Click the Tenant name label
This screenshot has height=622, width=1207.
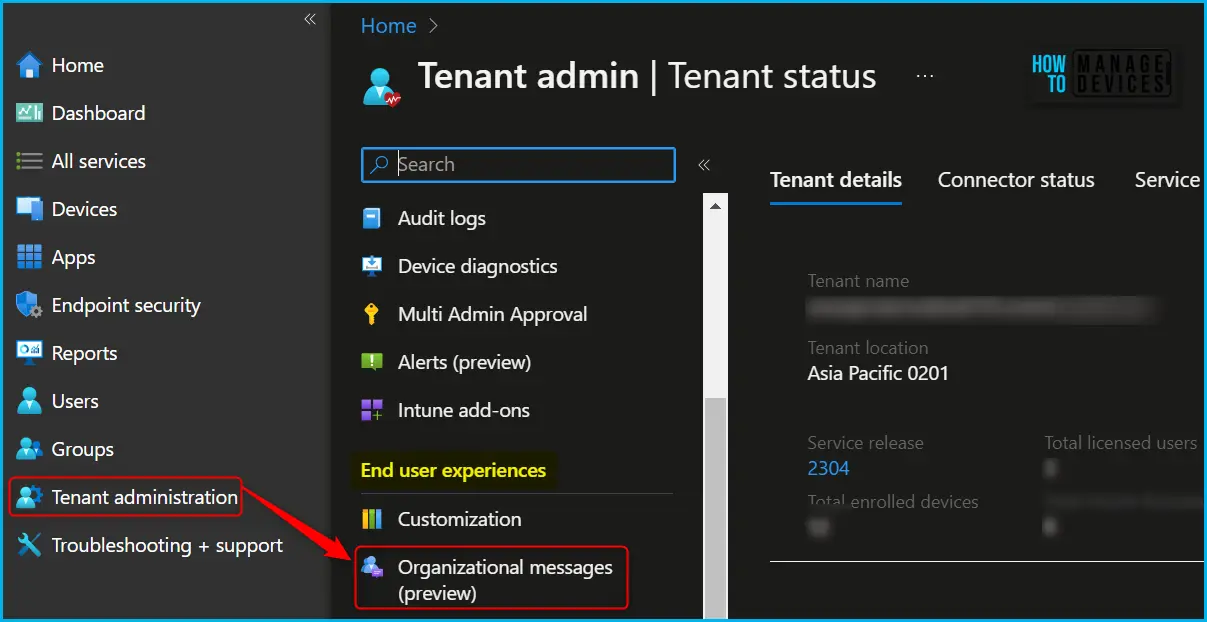pos(858,282)
